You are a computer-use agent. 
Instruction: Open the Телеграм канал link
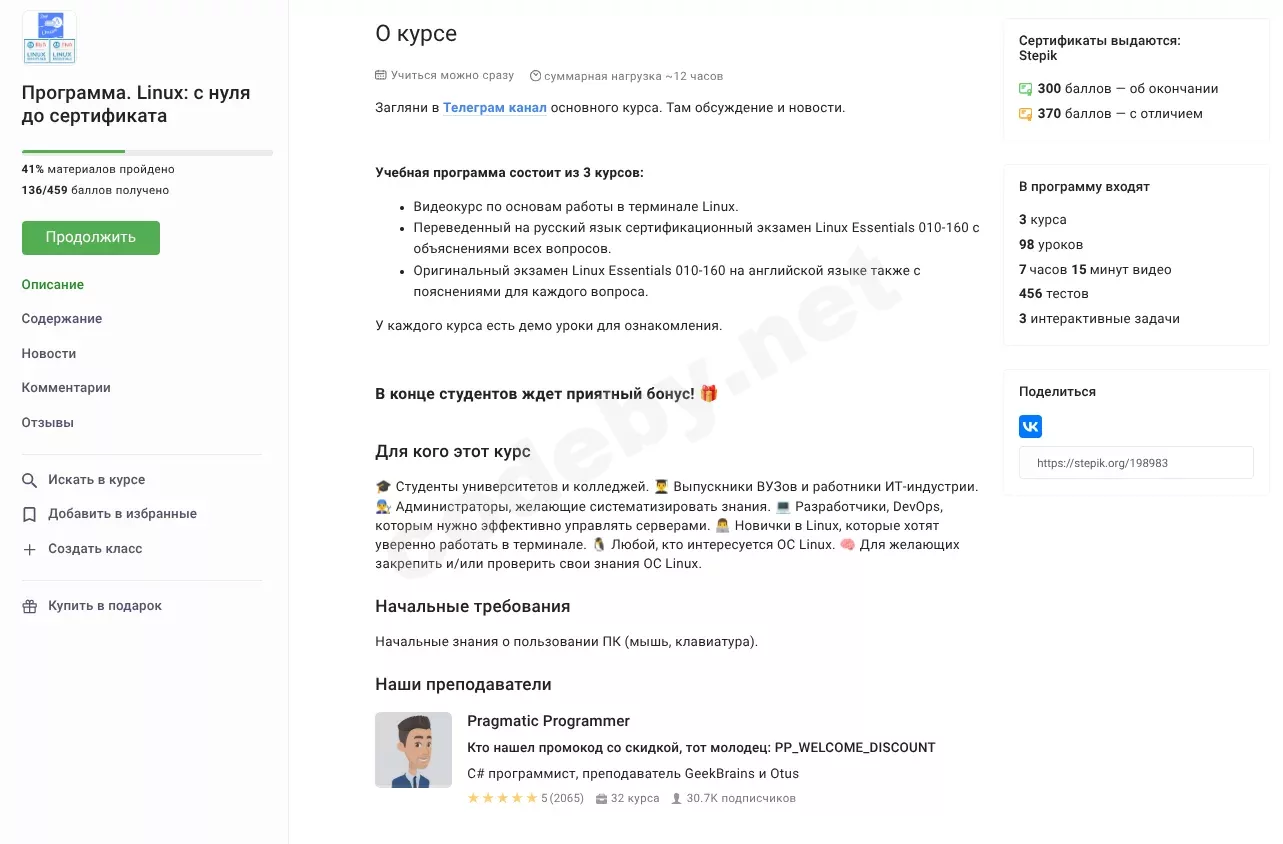(x=494, y=107)
